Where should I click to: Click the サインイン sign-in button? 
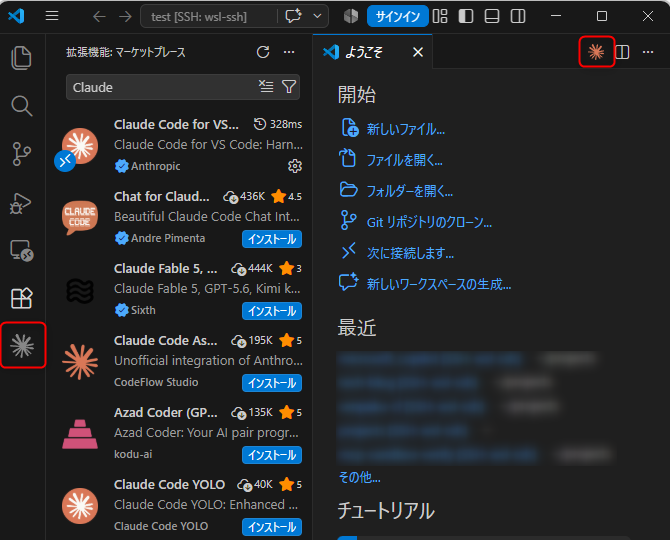click(x=397, y=16)
